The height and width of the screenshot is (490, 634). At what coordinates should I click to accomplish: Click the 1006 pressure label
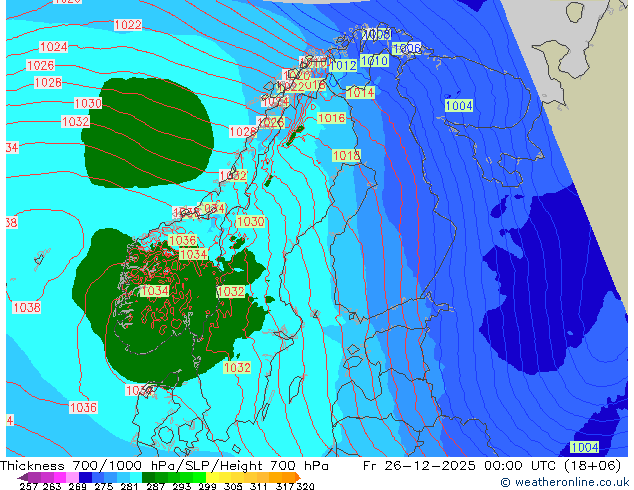tap(406, 49)
